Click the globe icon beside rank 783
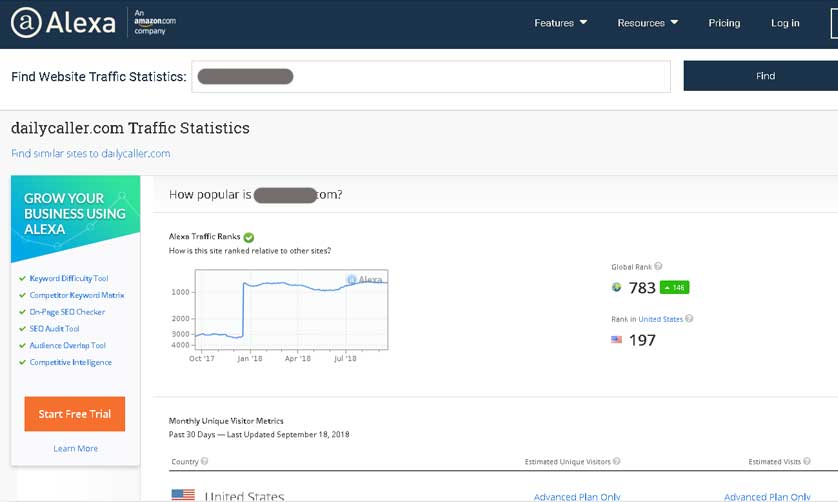838x502 pixels. click(616, 288)
